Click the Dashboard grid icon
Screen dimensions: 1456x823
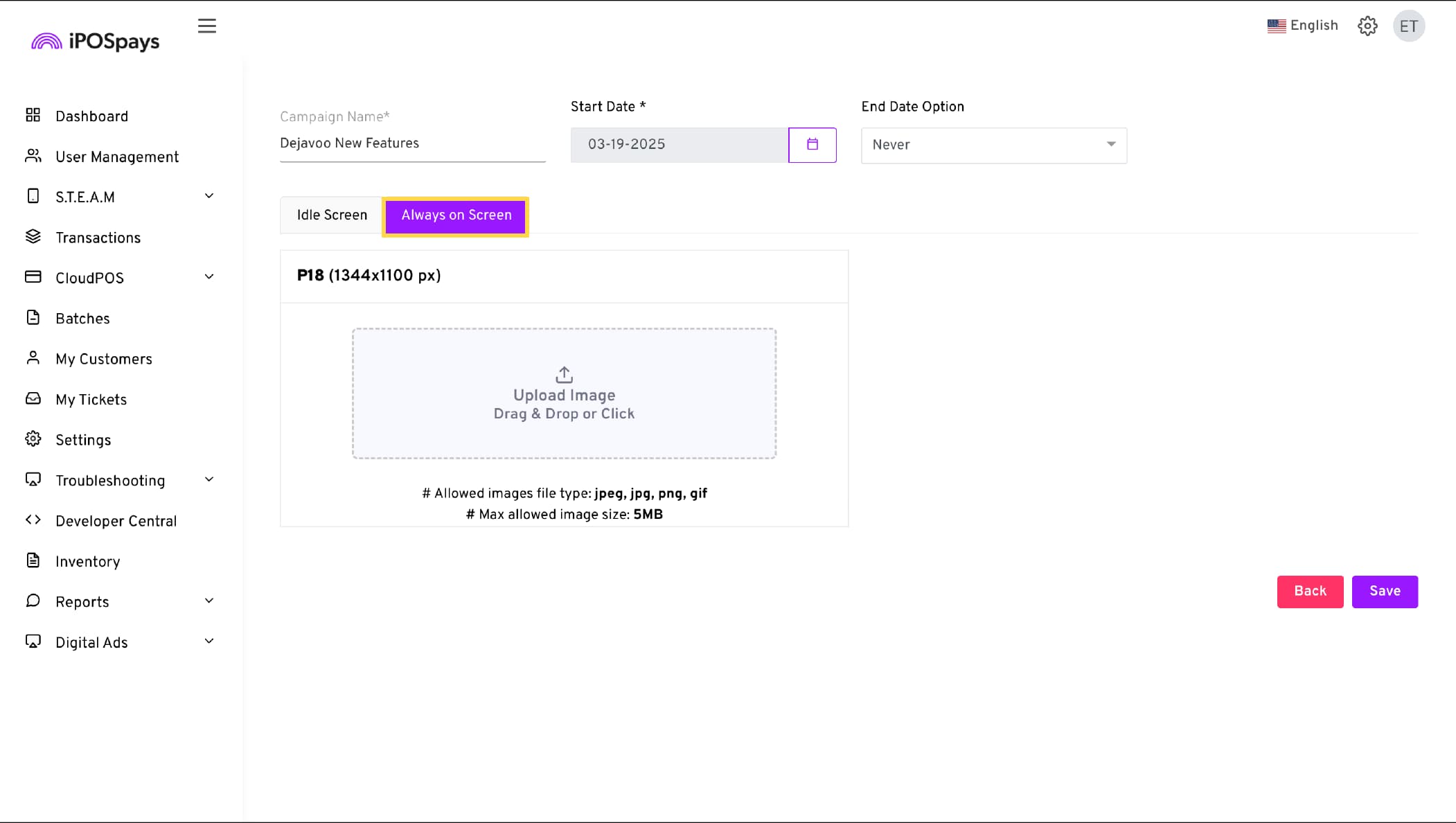(x=33, y=115)
